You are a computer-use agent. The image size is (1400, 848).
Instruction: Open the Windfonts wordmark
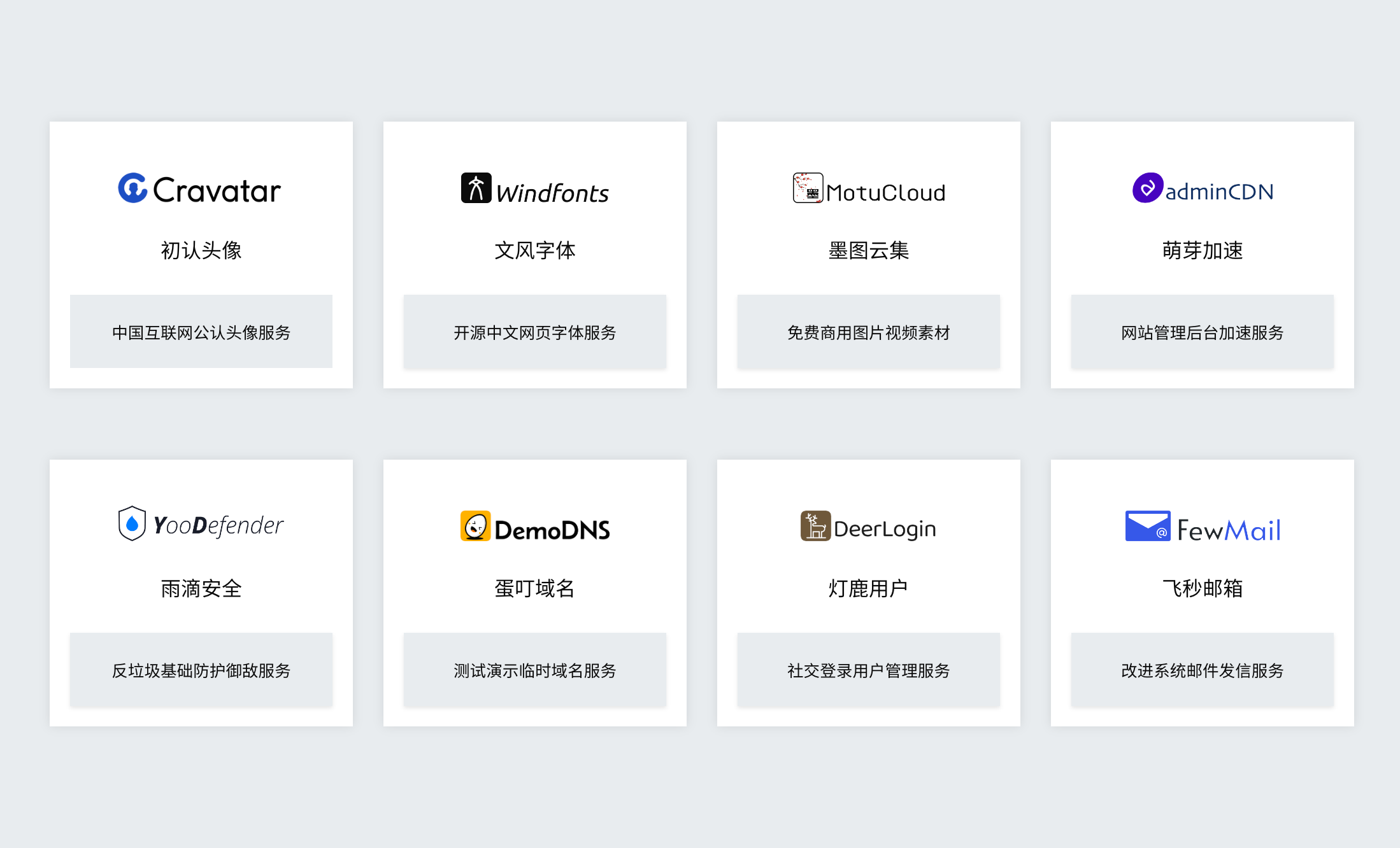pyautogui.click(x=552, y=193)
